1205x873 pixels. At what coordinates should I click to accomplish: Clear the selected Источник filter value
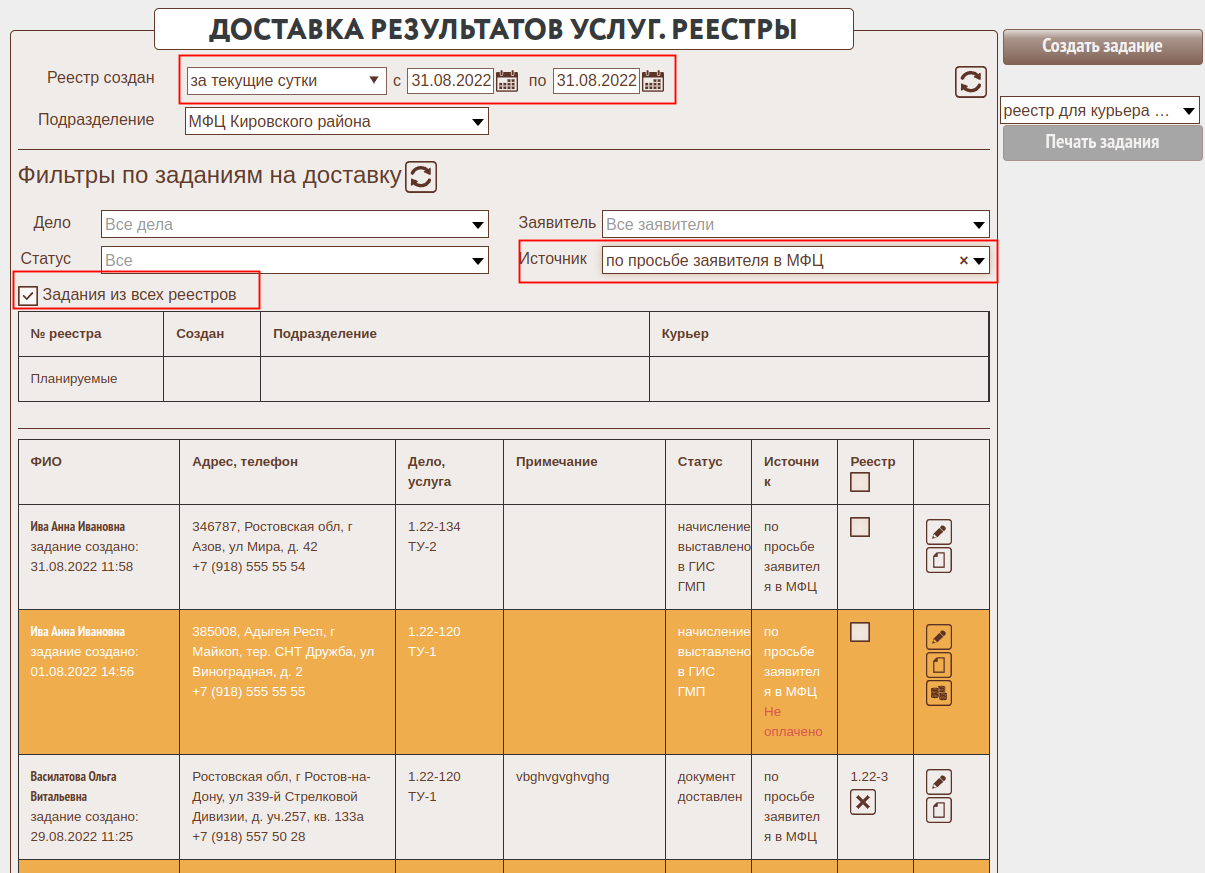point(963,260)
